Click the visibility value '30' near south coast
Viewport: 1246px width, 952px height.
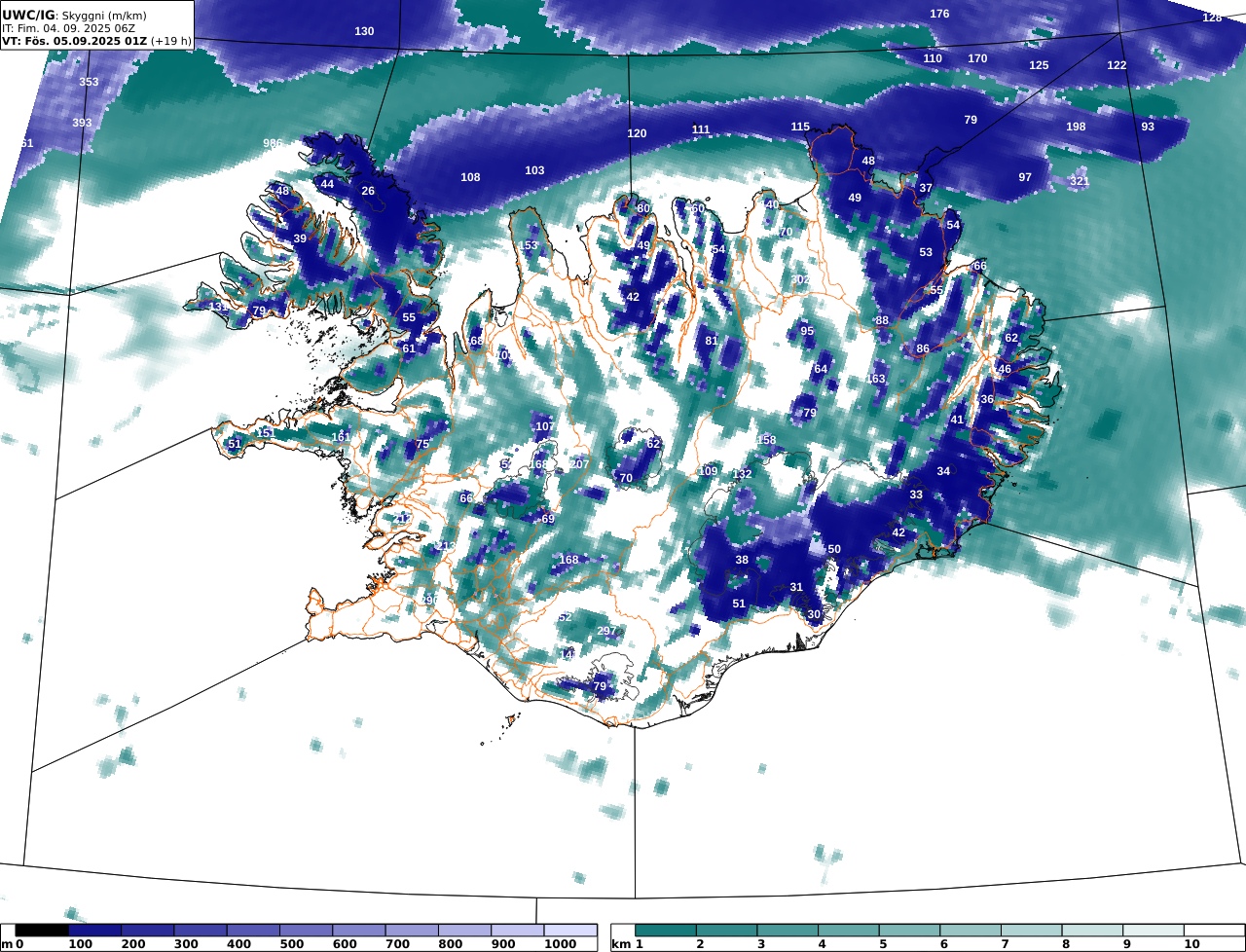pyautogui.click(x=814, y=614)
